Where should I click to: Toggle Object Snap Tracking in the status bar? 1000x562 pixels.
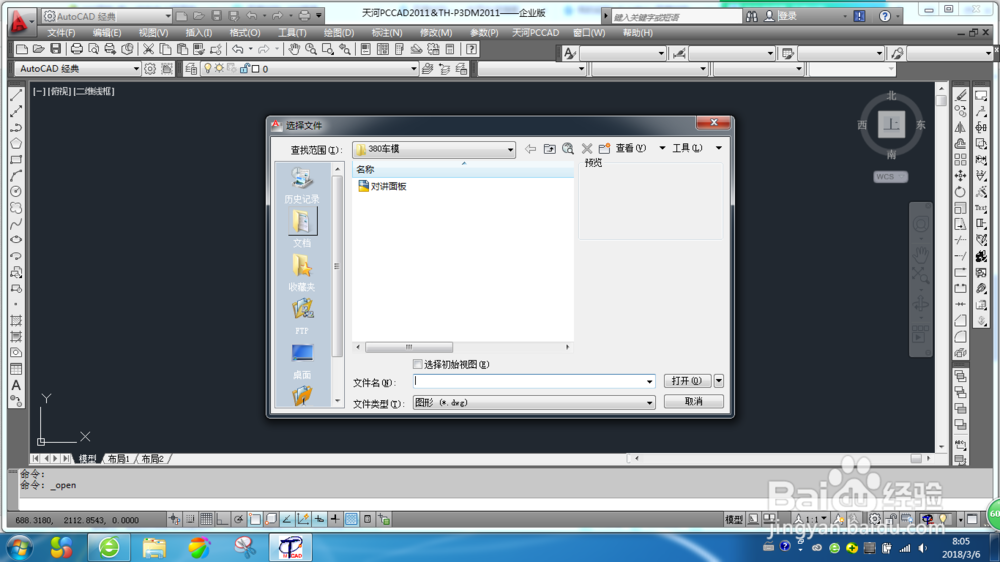coord(286,519)
